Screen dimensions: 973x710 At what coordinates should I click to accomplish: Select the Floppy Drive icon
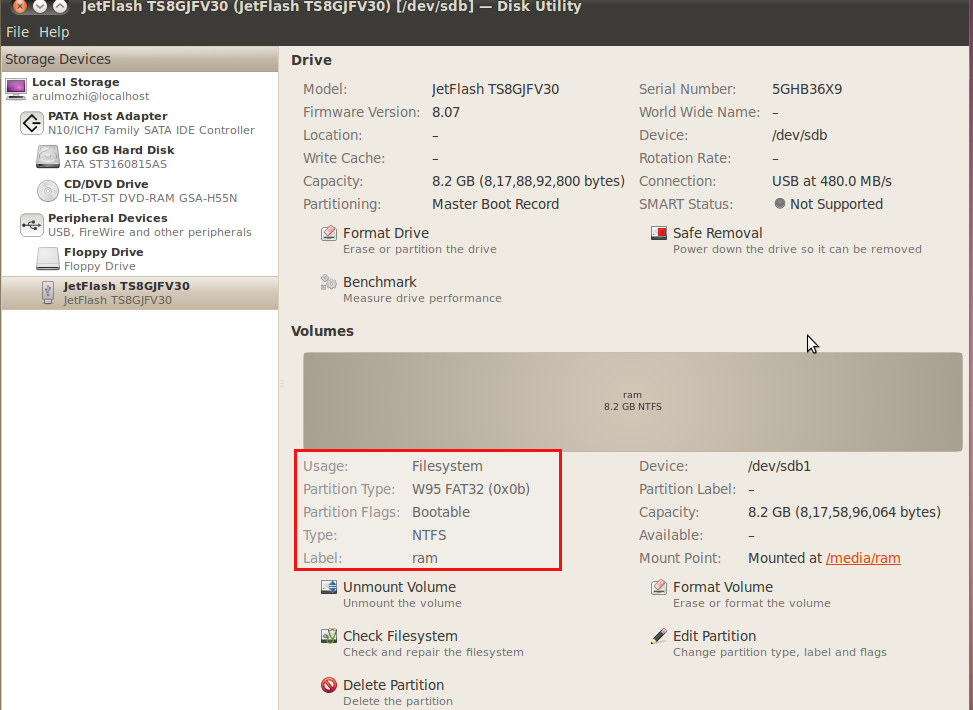tap(47, 257)
